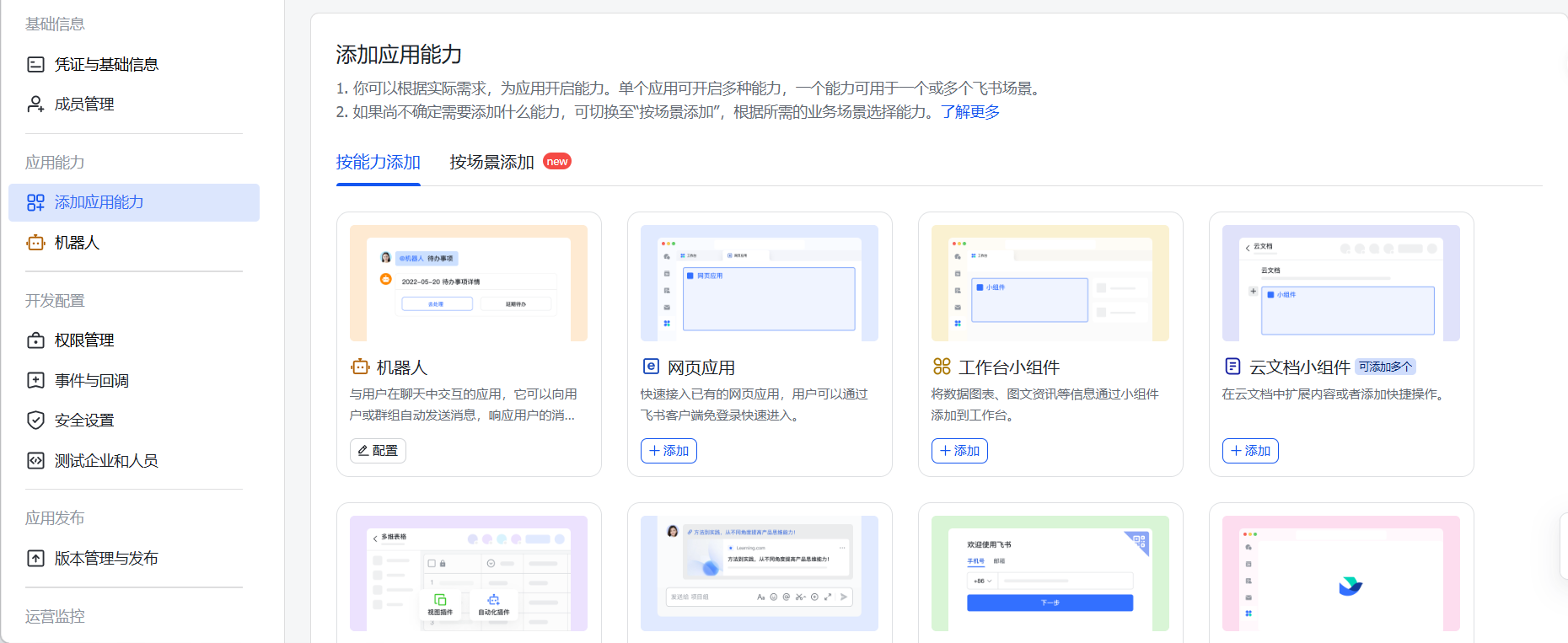Add the 网页应用 capability
This screenshot has height=643, width=1568.
click(x=669, y=451)
